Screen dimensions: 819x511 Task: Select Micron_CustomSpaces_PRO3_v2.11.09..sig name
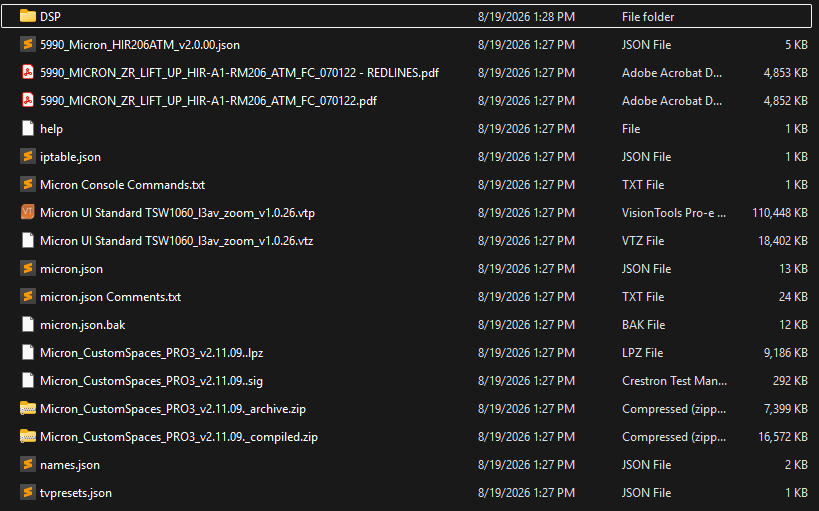click(x=151, y=381)
